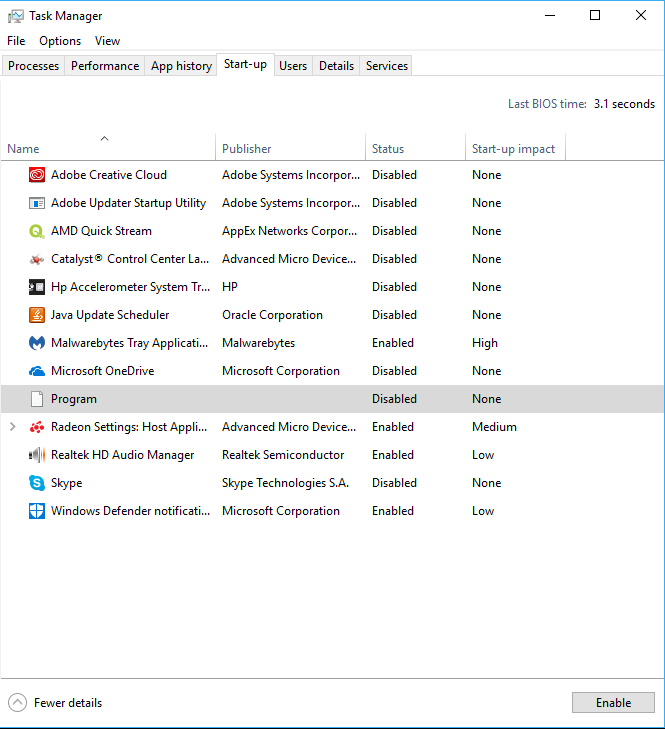Click the Hp Accelerometer System Tray icon
This screenshot has height=729, width=665.
(37, 287)
